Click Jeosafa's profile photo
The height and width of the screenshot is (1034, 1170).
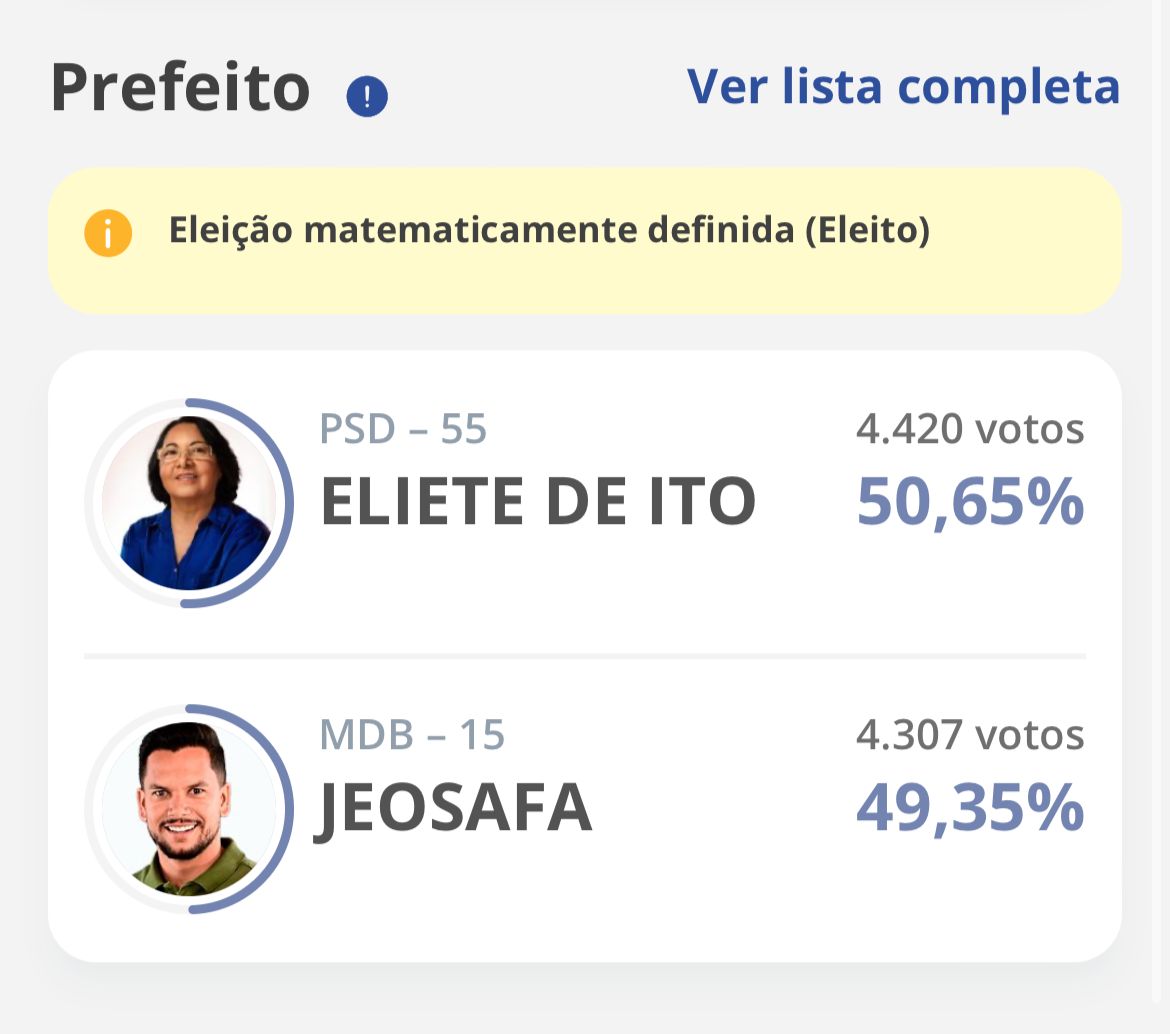click(x=188, y=808)
